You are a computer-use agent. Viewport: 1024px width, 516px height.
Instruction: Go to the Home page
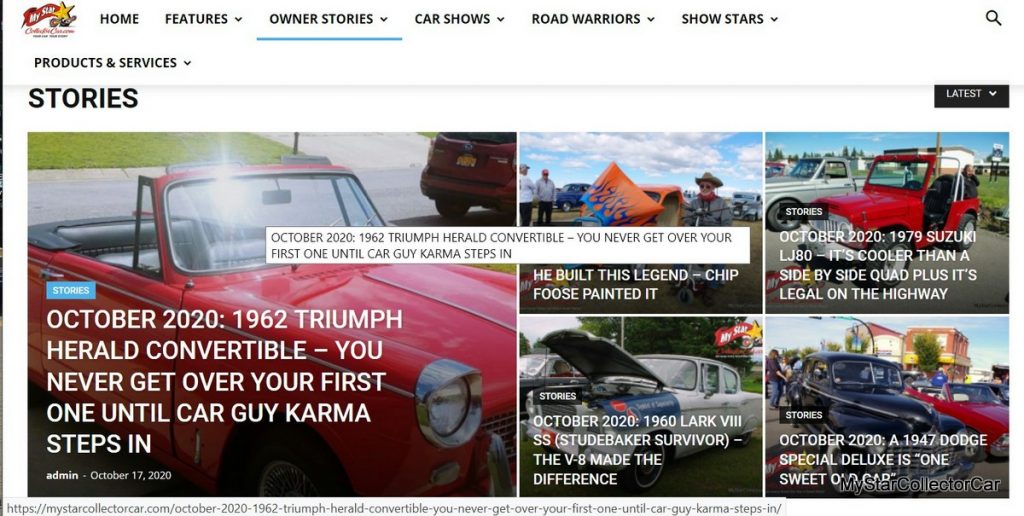(119, 19)
